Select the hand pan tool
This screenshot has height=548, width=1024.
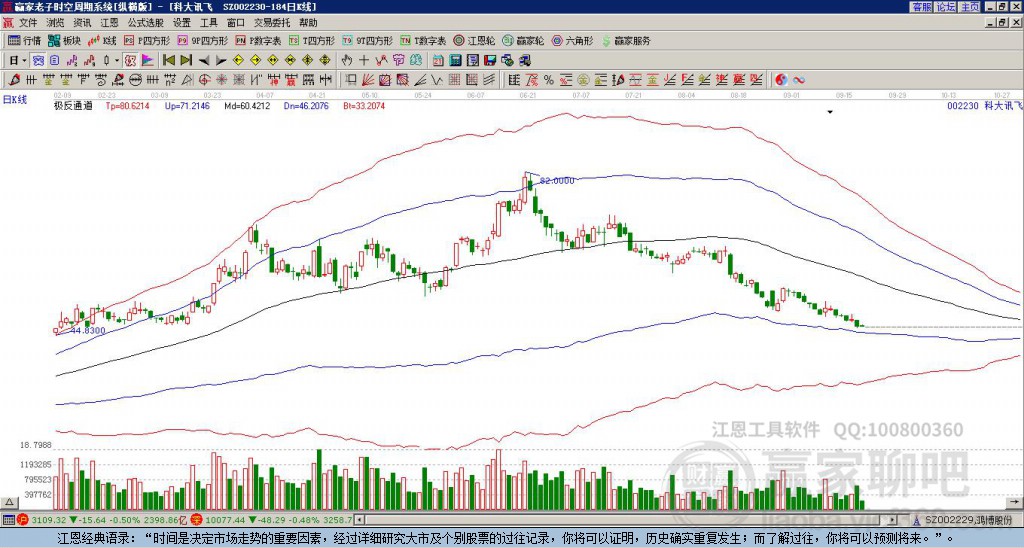point(347,61)
